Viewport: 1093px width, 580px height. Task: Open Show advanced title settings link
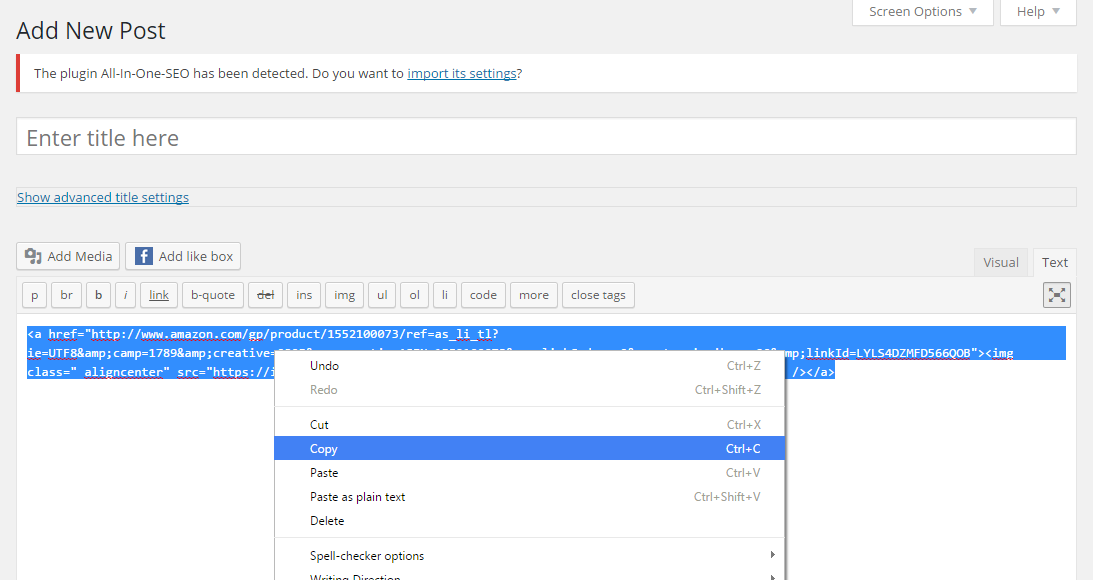point(103,197)
